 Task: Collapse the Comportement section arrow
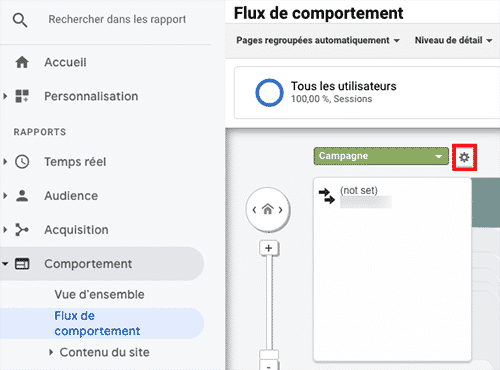[5, 264]
